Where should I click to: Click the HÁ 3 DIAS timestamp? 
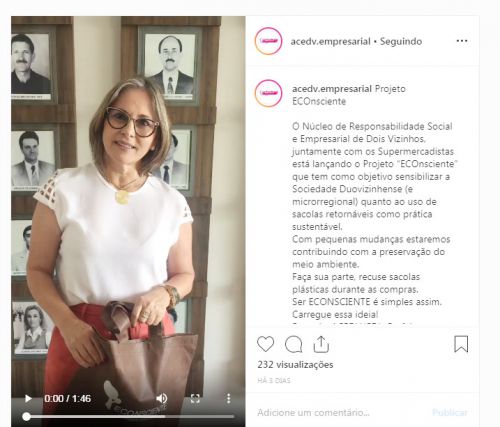pos(274,380)
